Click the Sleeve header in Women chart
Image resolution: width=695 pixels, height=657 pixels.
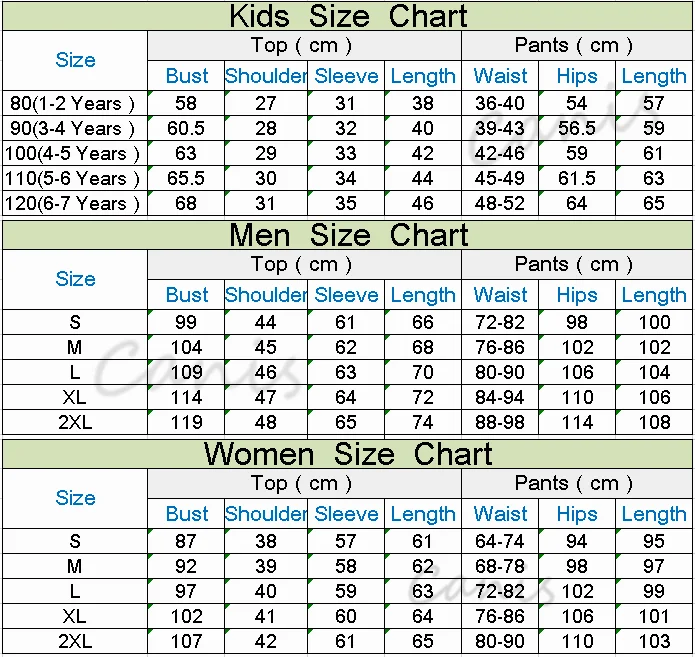point(346,514)
